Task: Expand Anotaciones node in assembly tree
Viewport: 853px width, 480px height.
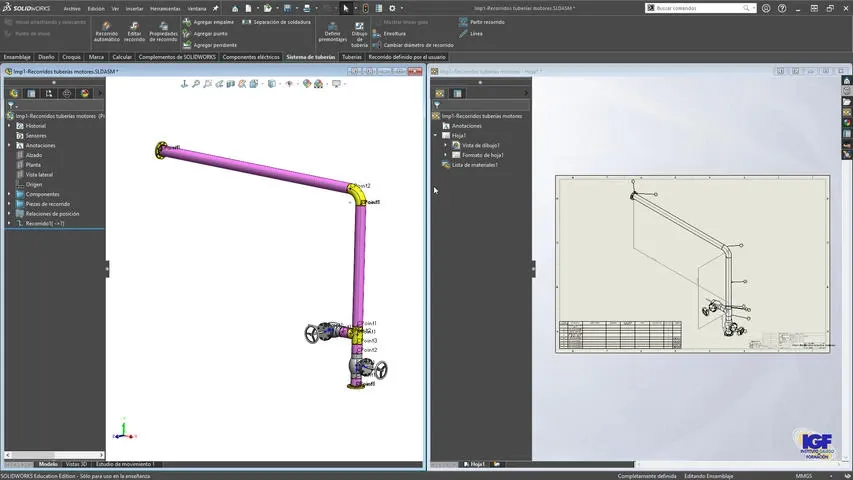Action: coord(9,145)
